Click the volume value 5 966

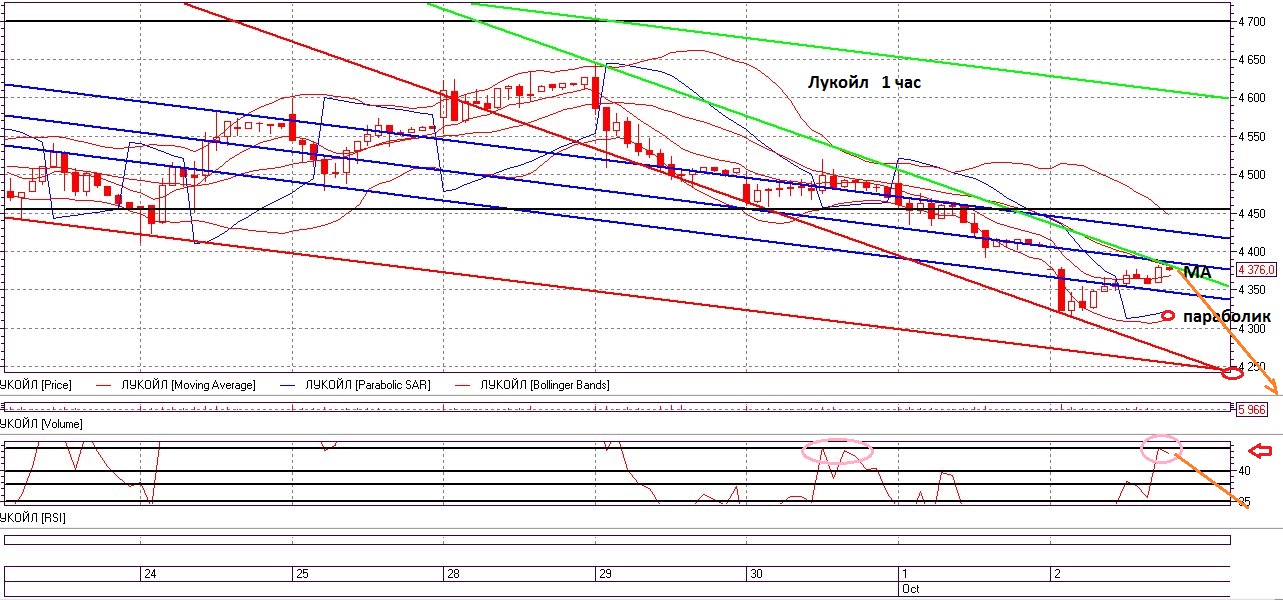click(1254, 409)
